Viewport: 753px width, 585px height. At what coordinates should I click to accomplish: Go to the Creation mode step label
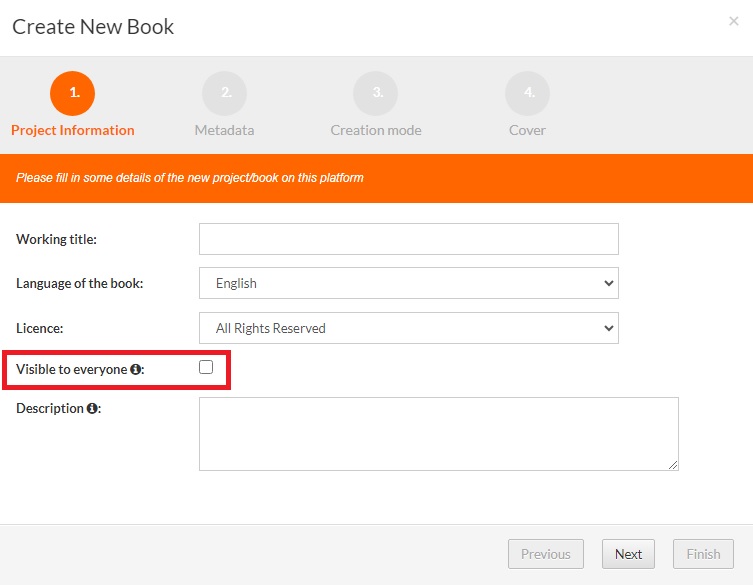coord(376,130)
